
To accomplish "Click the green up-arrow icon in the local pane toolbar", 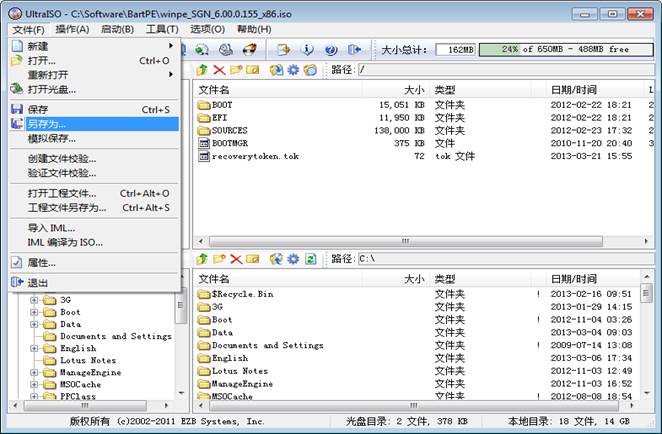I will (202, 259).
